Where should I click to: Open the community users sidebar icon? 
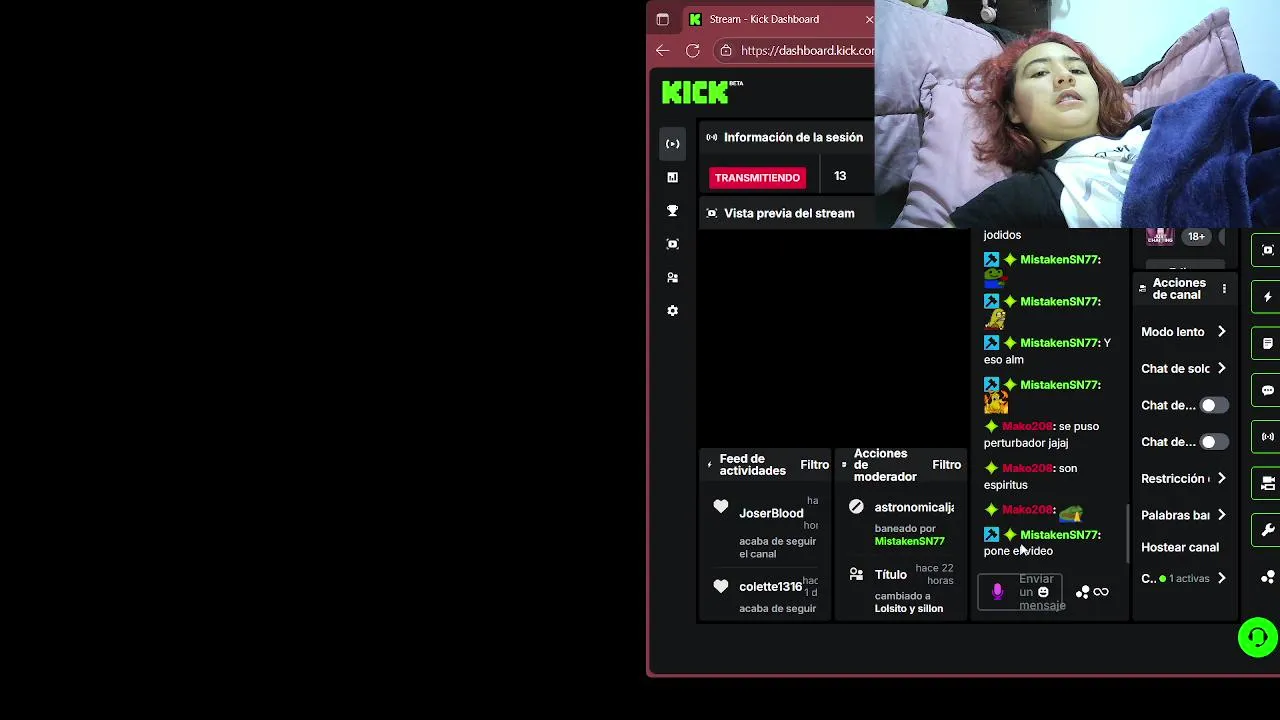[672, 278]
